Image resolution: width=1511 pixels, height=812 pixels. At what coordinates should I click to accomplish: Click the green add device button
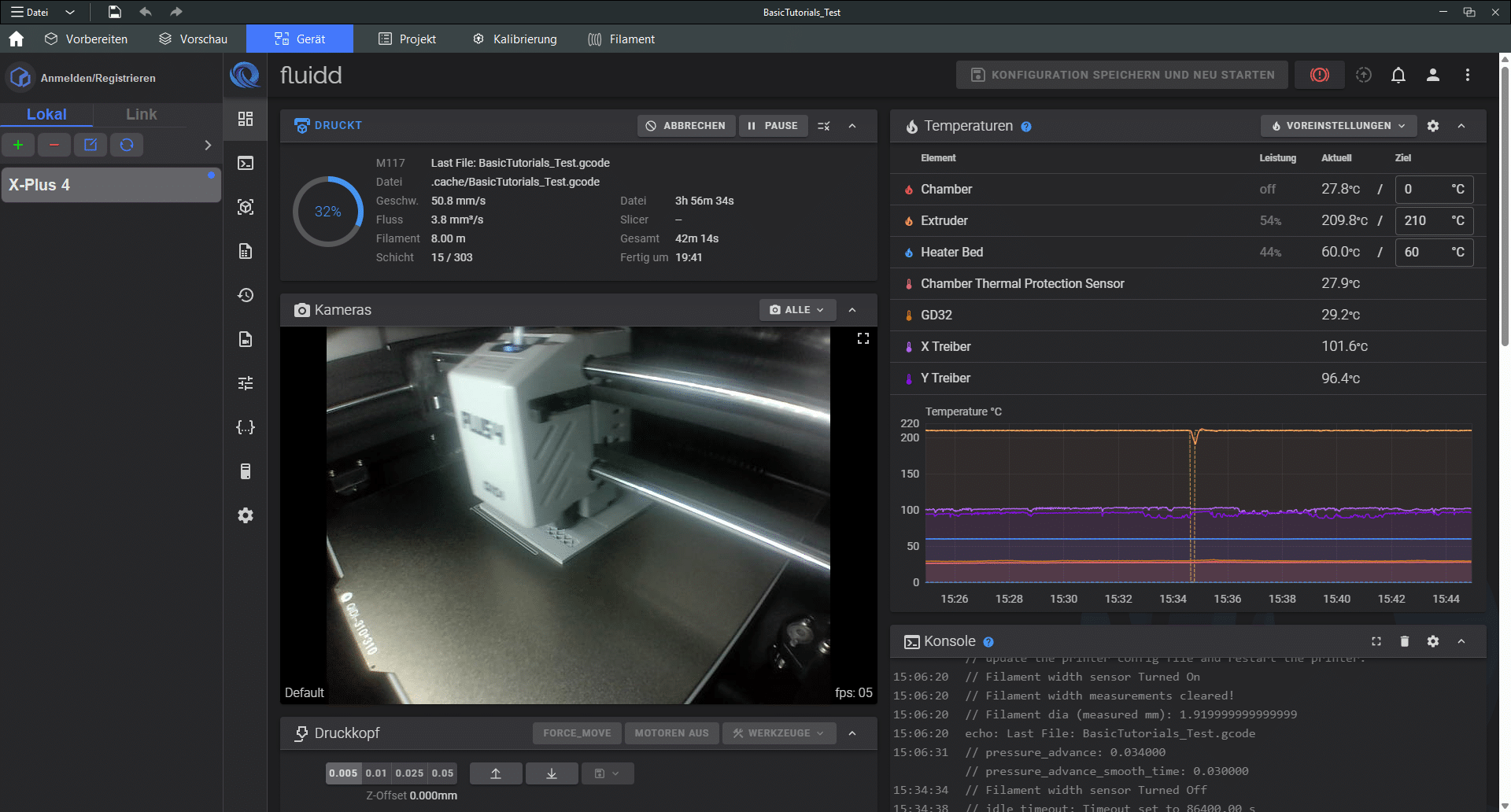[18, 145]
